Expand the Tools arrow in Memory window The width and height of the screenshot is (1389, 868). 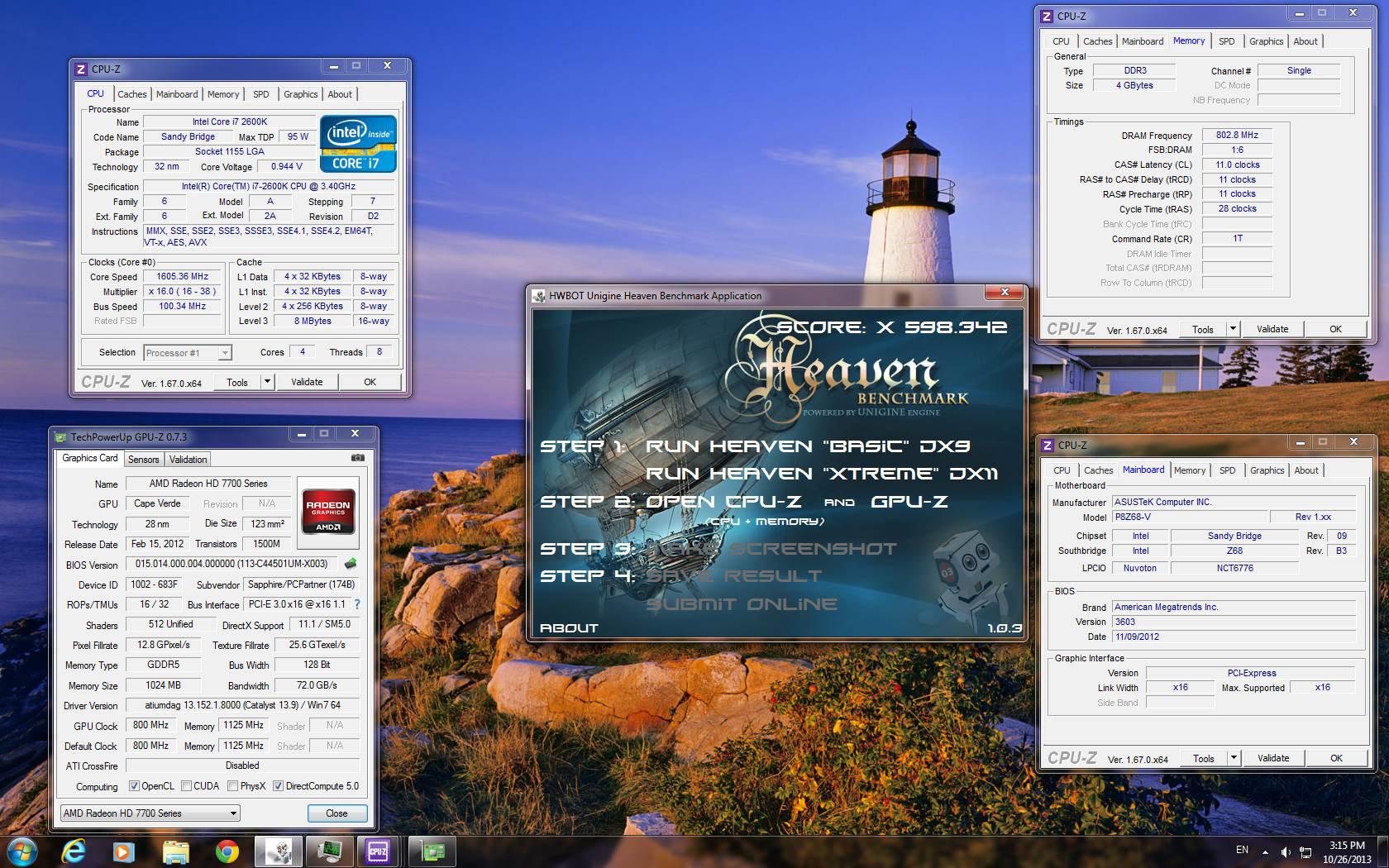1232,329
